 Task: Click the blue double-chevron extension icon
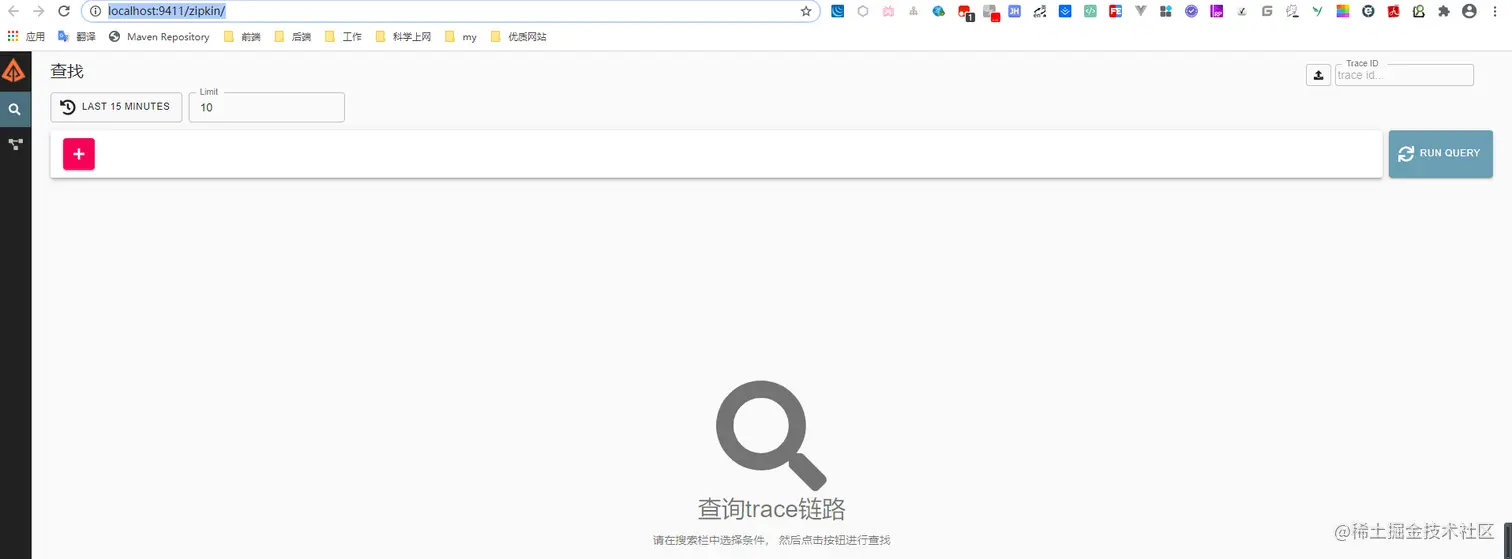1065,11
